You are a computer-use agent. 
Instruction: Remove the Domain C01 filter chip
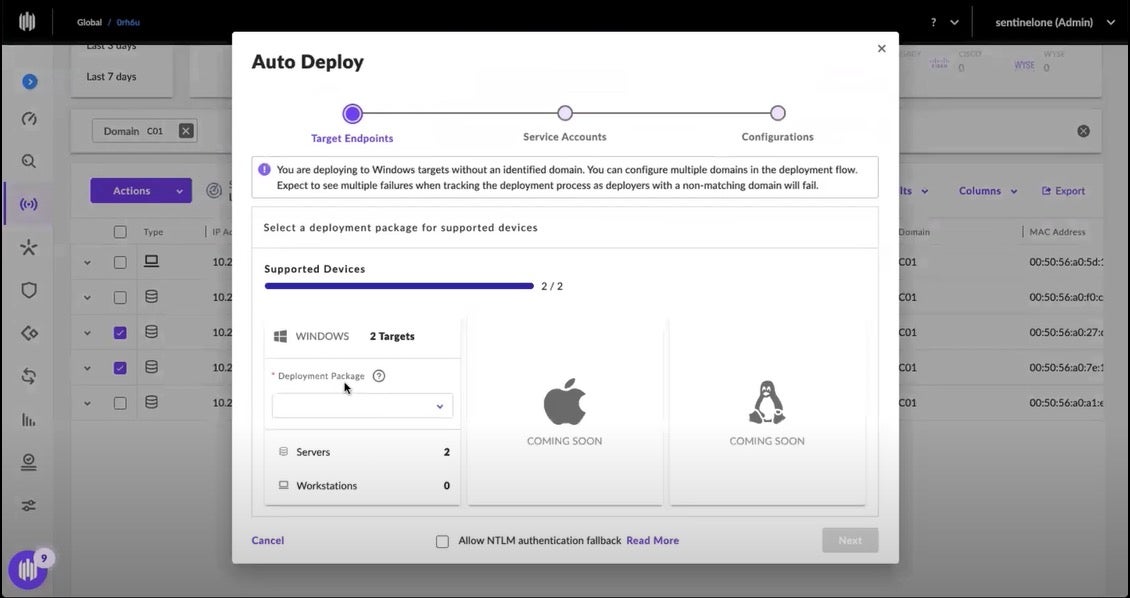click(x=185, y=131)
